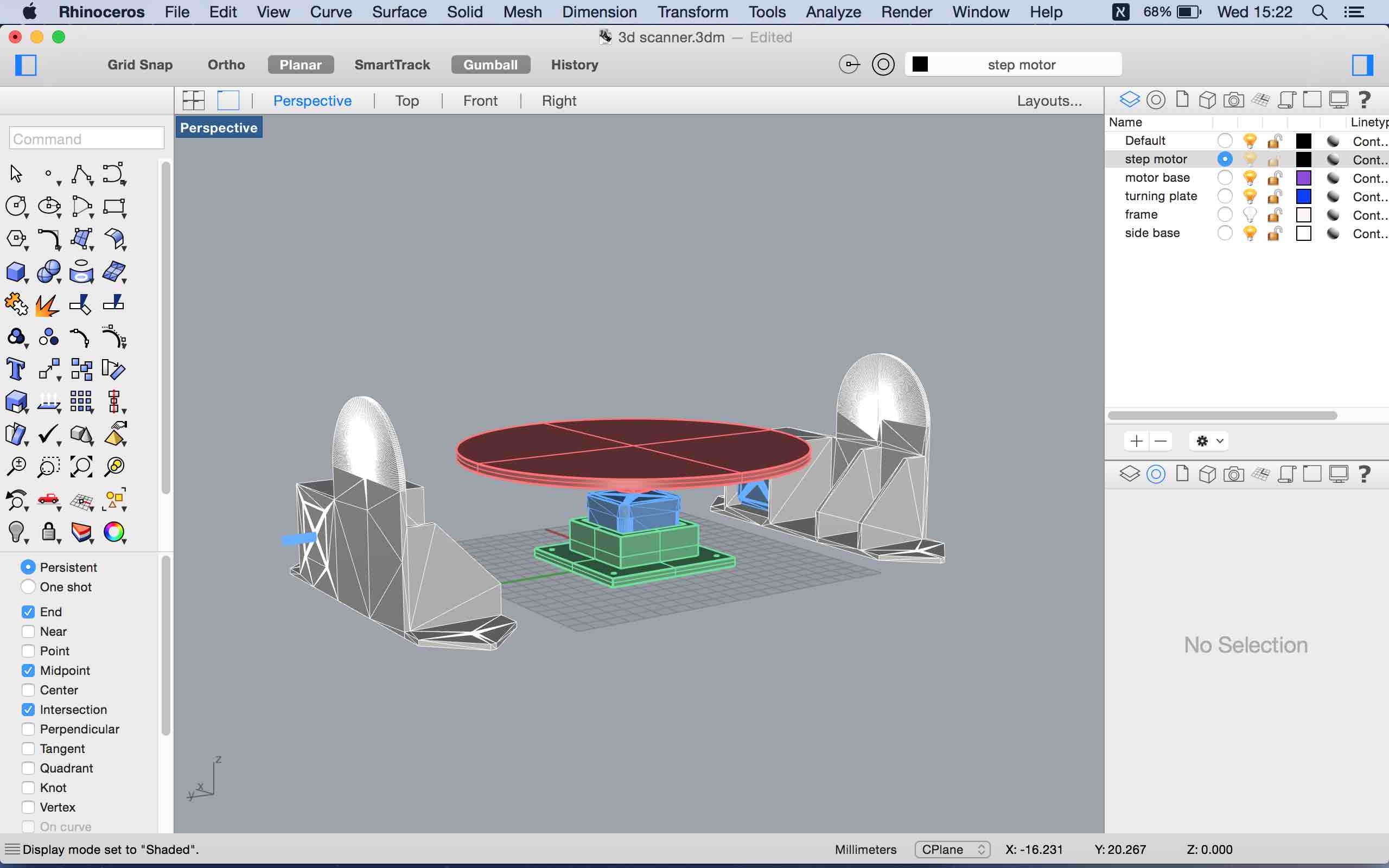Make Default the current layer
Image resolution: width=1389 pixels, height=868 pixels.
point(1224,141)
